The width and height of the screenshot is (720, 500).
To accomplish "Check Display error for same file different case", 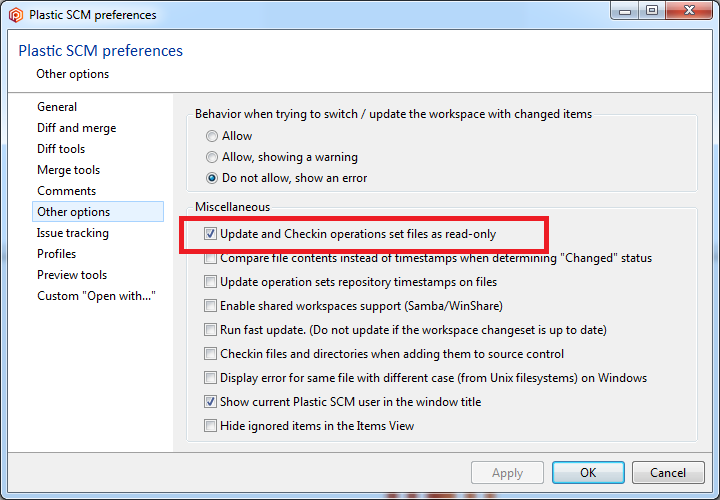I will click(210, 377).
